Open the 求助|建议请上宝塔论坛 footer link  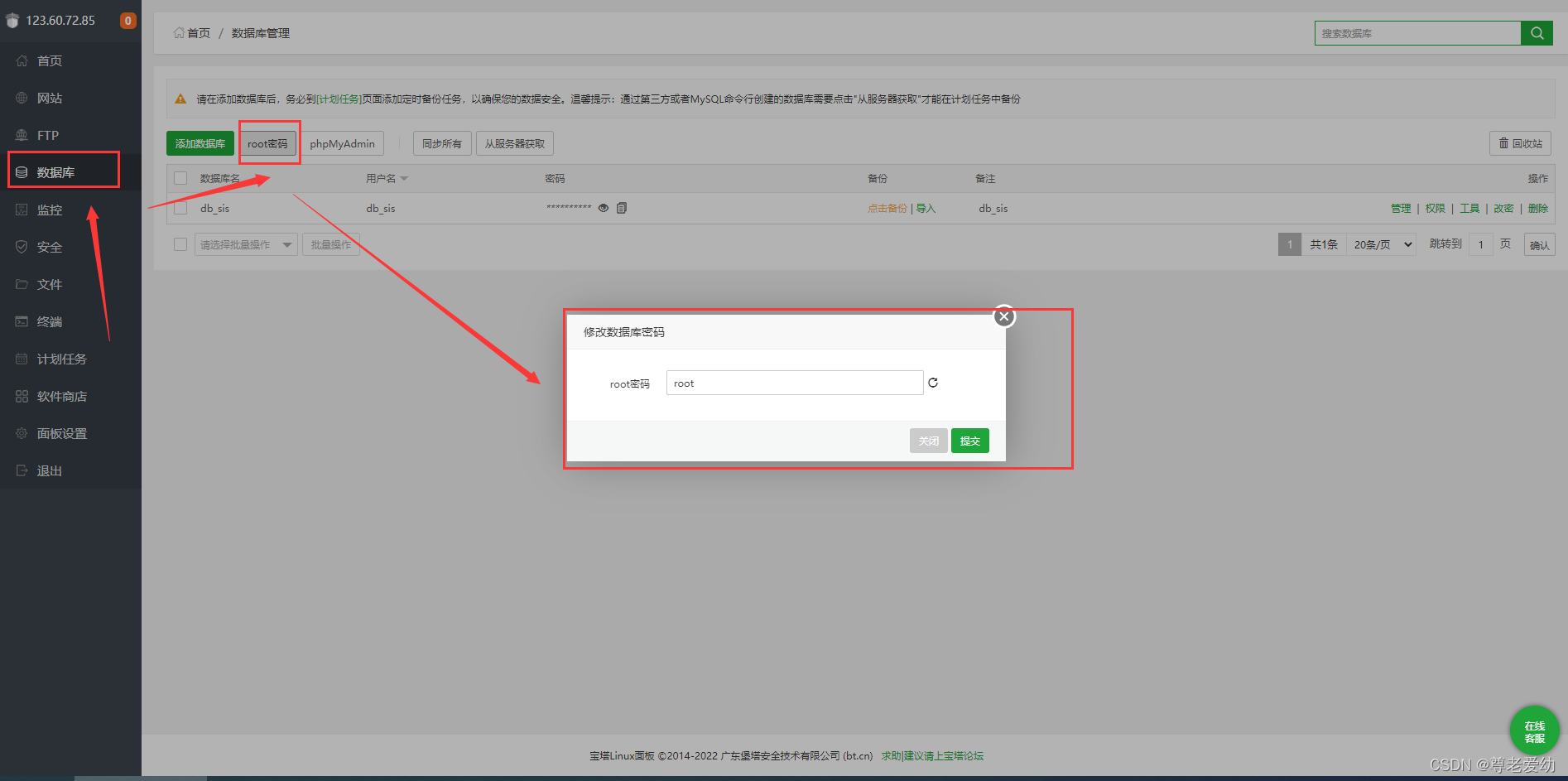(932, 756)
